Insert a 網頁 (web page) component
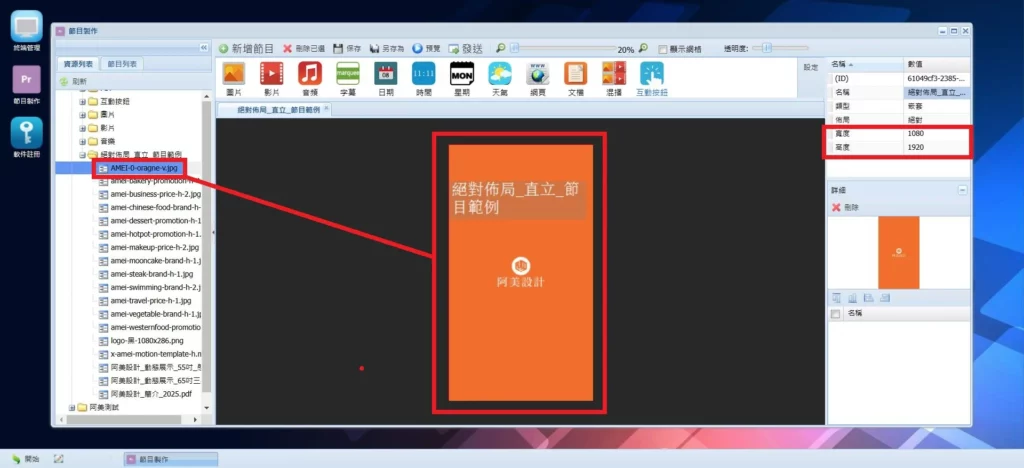The image size is (1024, 468). tap(538, 74)
